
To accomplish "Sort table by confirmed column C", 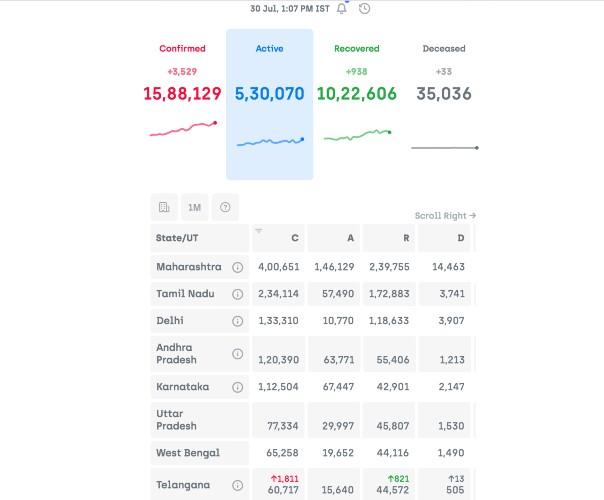I will pyautogui.click(x=278, y=238).
